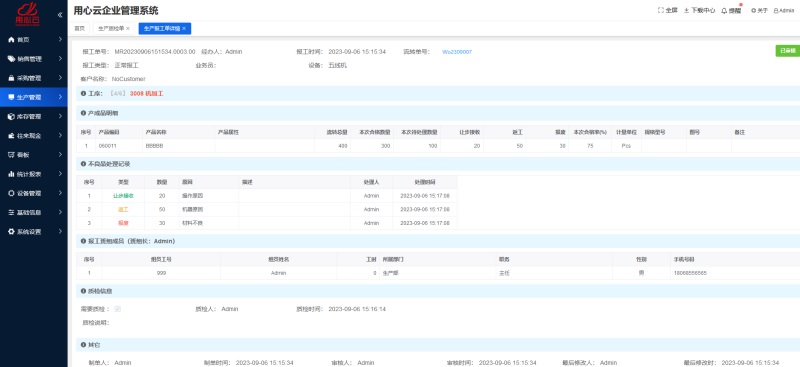Open work order link Wo2309007

click(457, 52)
